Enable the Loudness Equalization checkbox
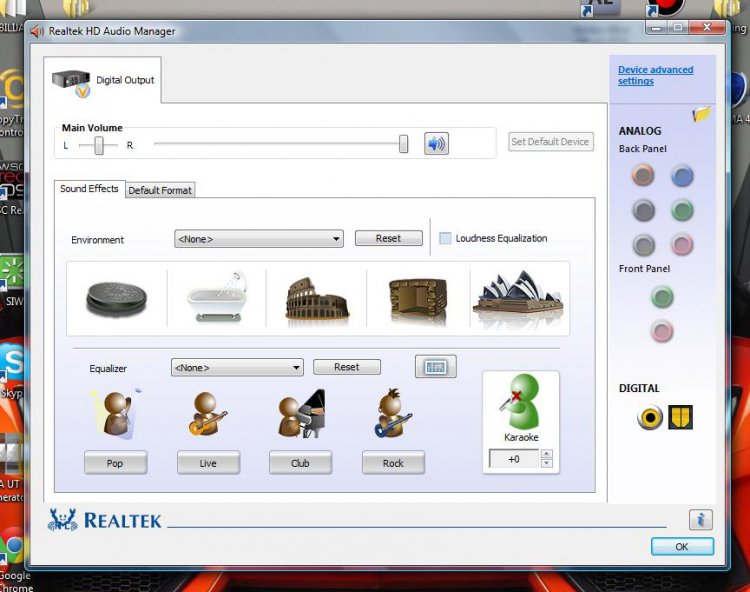The height and width of the screenshot is (592, 750). (445, 238)
